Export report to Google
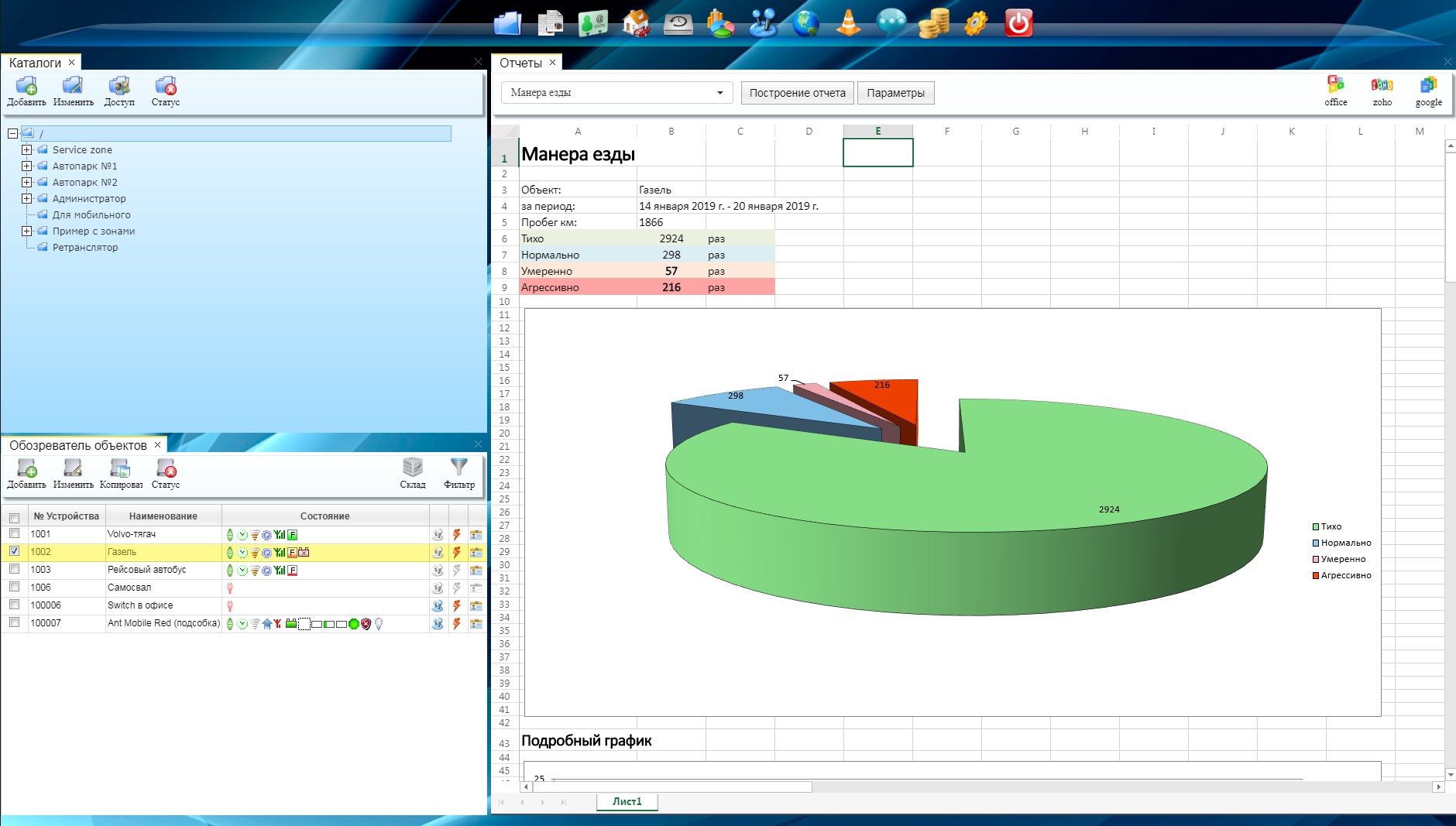 coord(1428,91)
